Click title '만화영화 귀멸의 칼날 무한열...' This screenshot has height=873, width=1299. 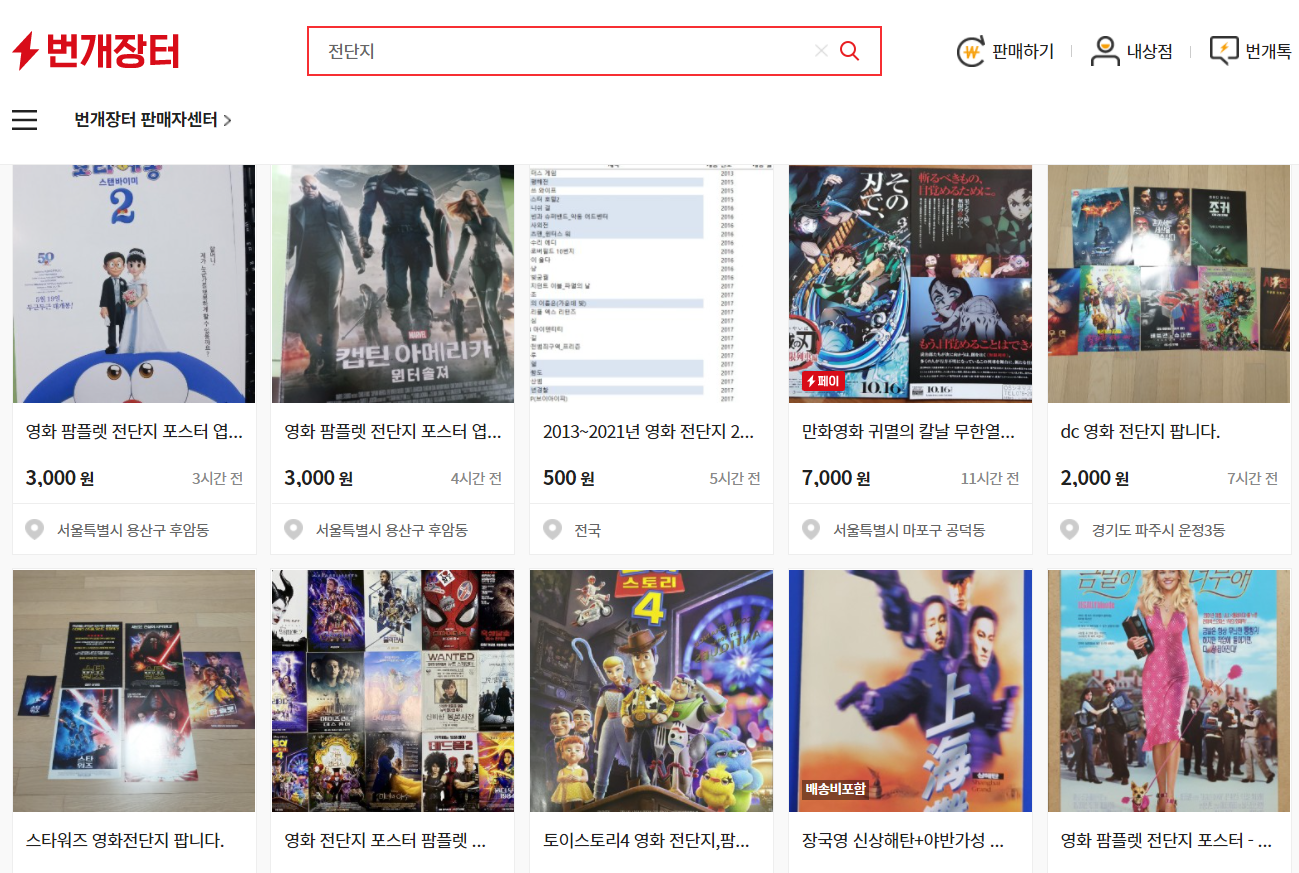click(908, 432)
